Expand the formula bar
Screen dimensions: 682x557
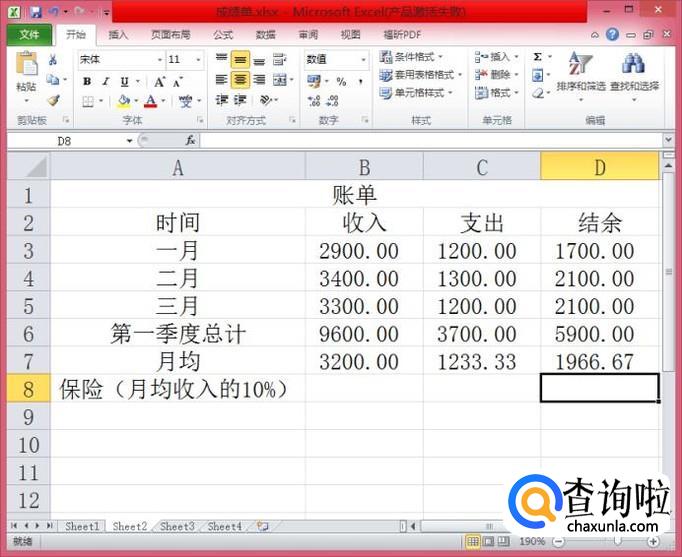click(x=669, y=140)
